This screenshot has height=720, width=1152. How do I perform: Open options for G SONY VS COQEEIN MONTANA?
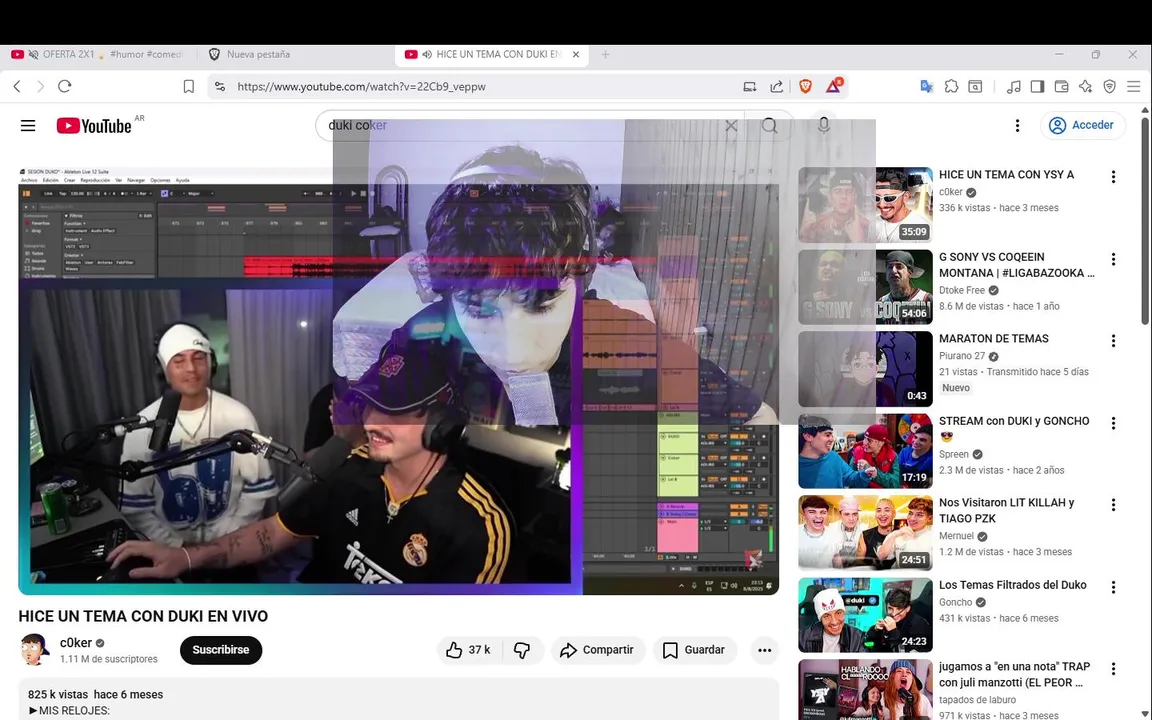click(1113, 259)
